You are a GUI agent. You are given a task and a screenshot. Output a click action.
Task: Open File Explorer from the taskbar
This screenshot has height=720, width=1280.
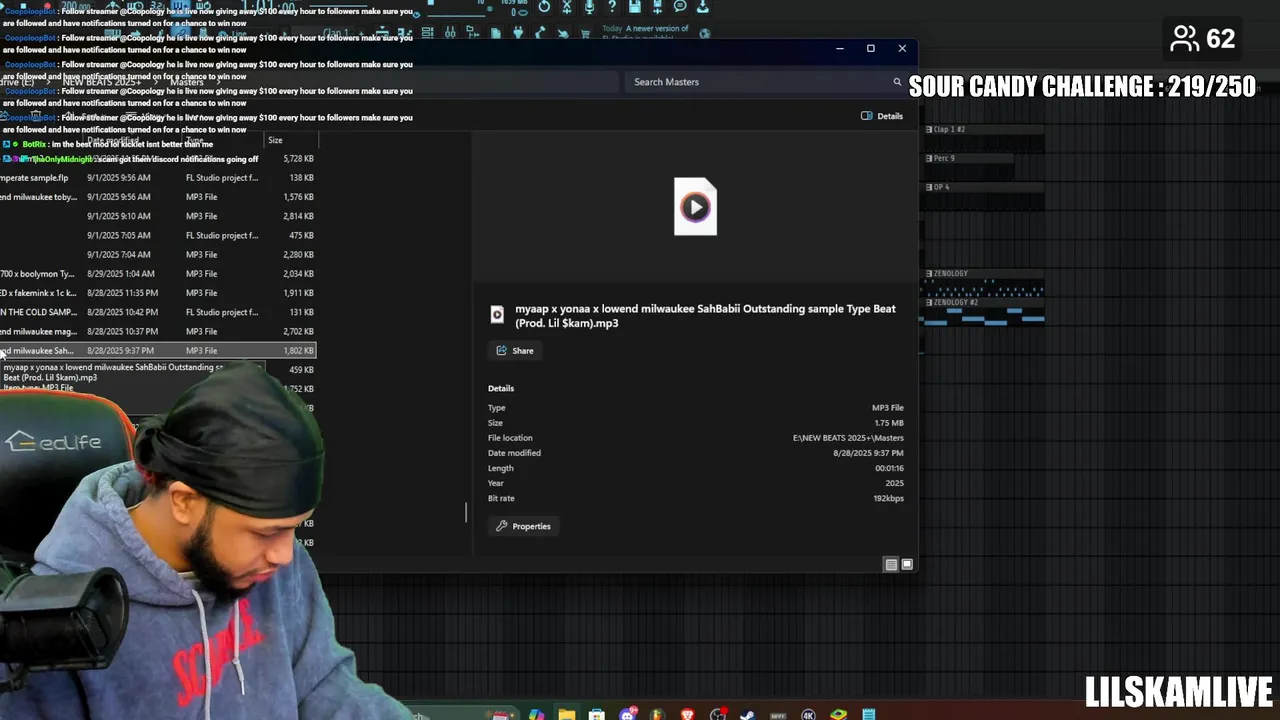coord(567,713)
